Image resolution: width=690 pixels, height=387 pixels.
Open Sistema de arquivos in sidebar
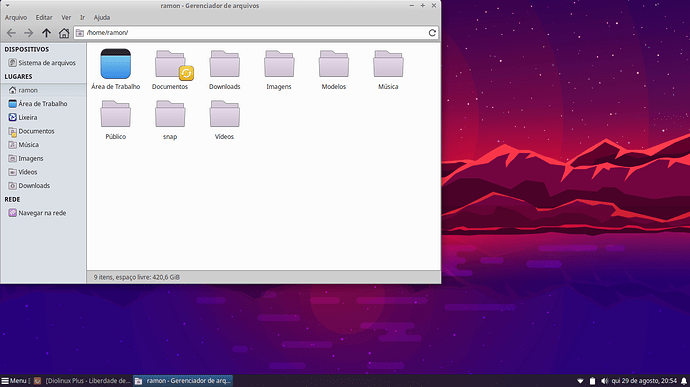(x=43, y=63)
